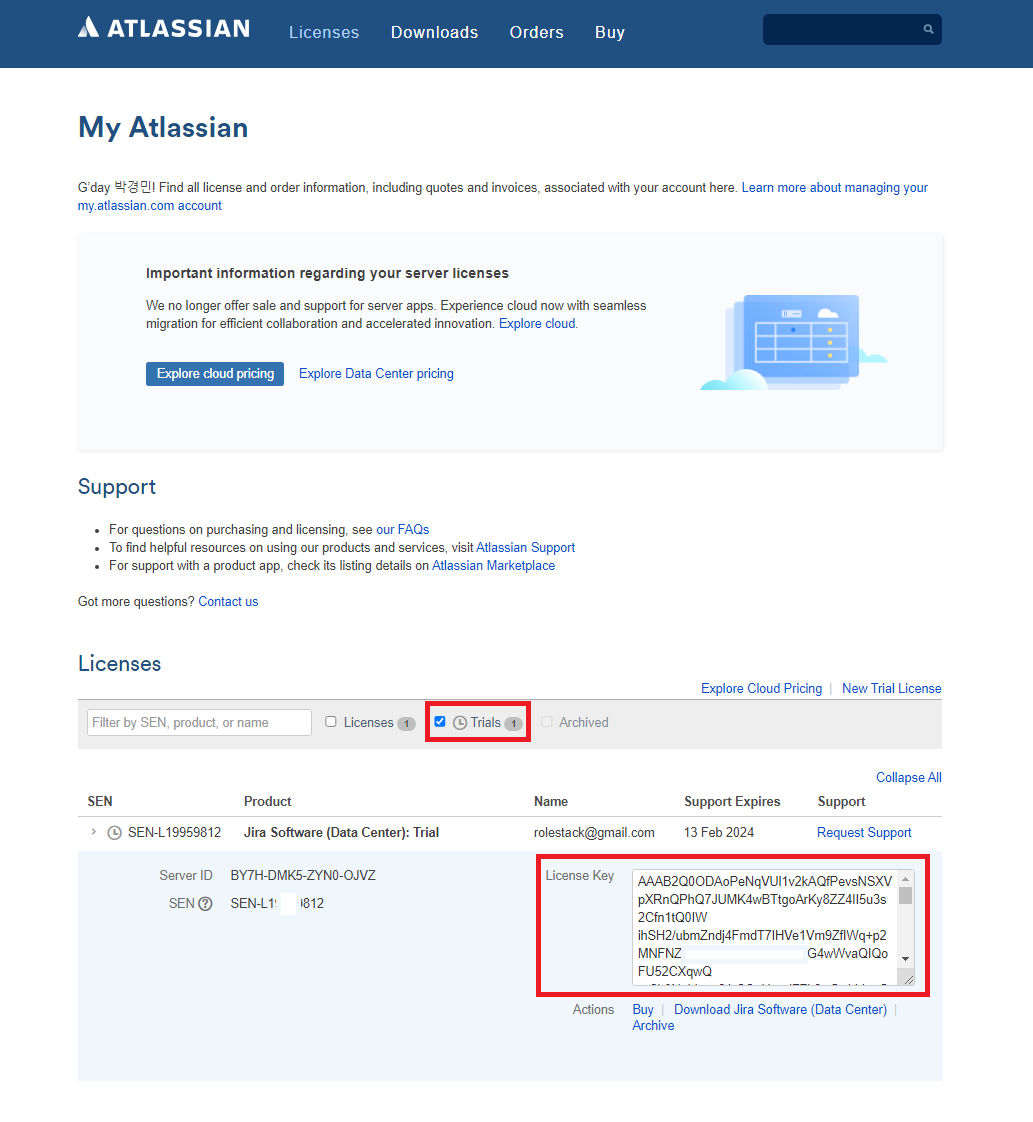Open the Atlassian Marketplace link
Viewport: 1033px width, 1122px height.
493,565
